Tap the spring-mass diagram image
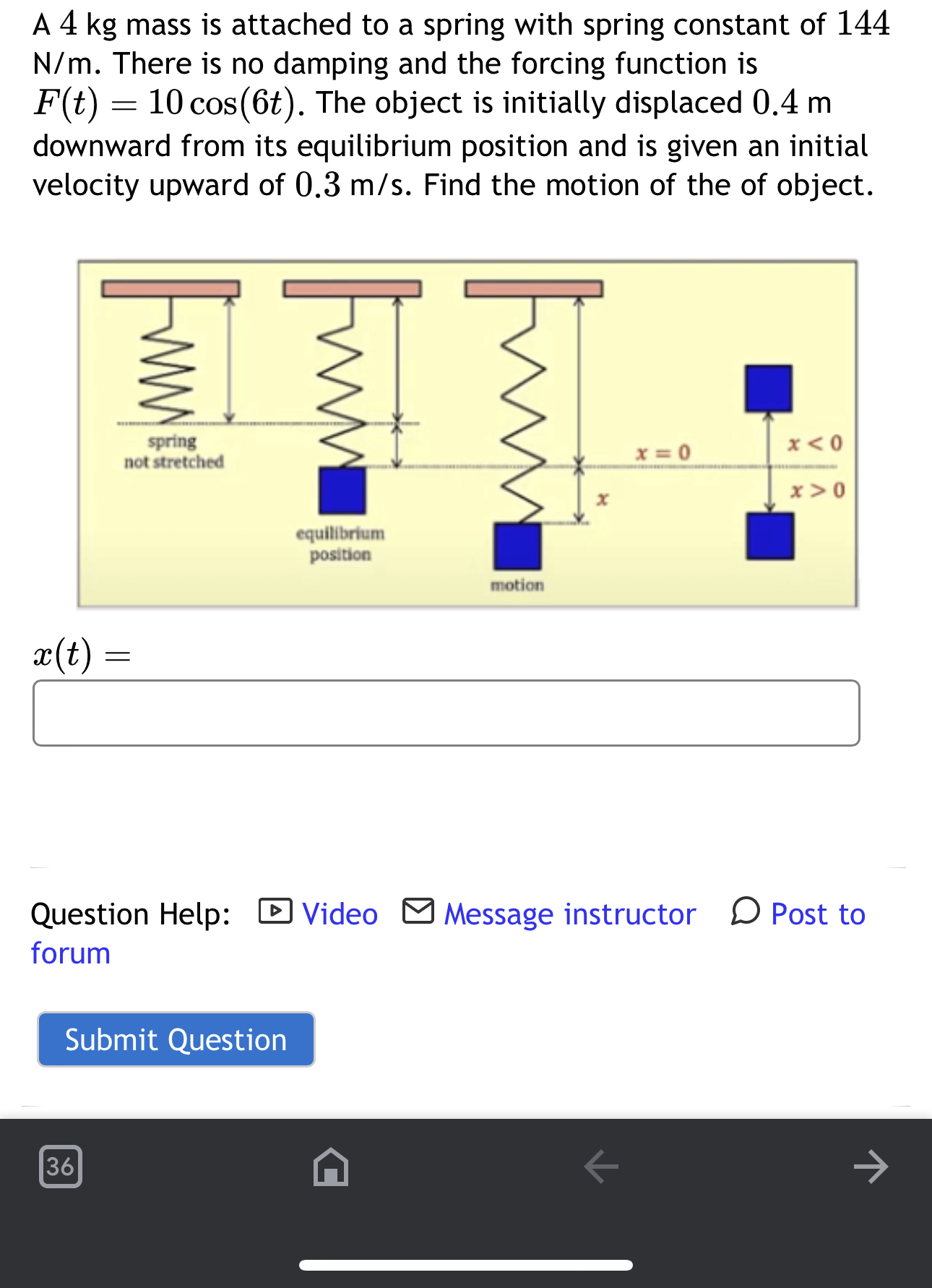Screen dimensions: 932x1288 (466, 434)
